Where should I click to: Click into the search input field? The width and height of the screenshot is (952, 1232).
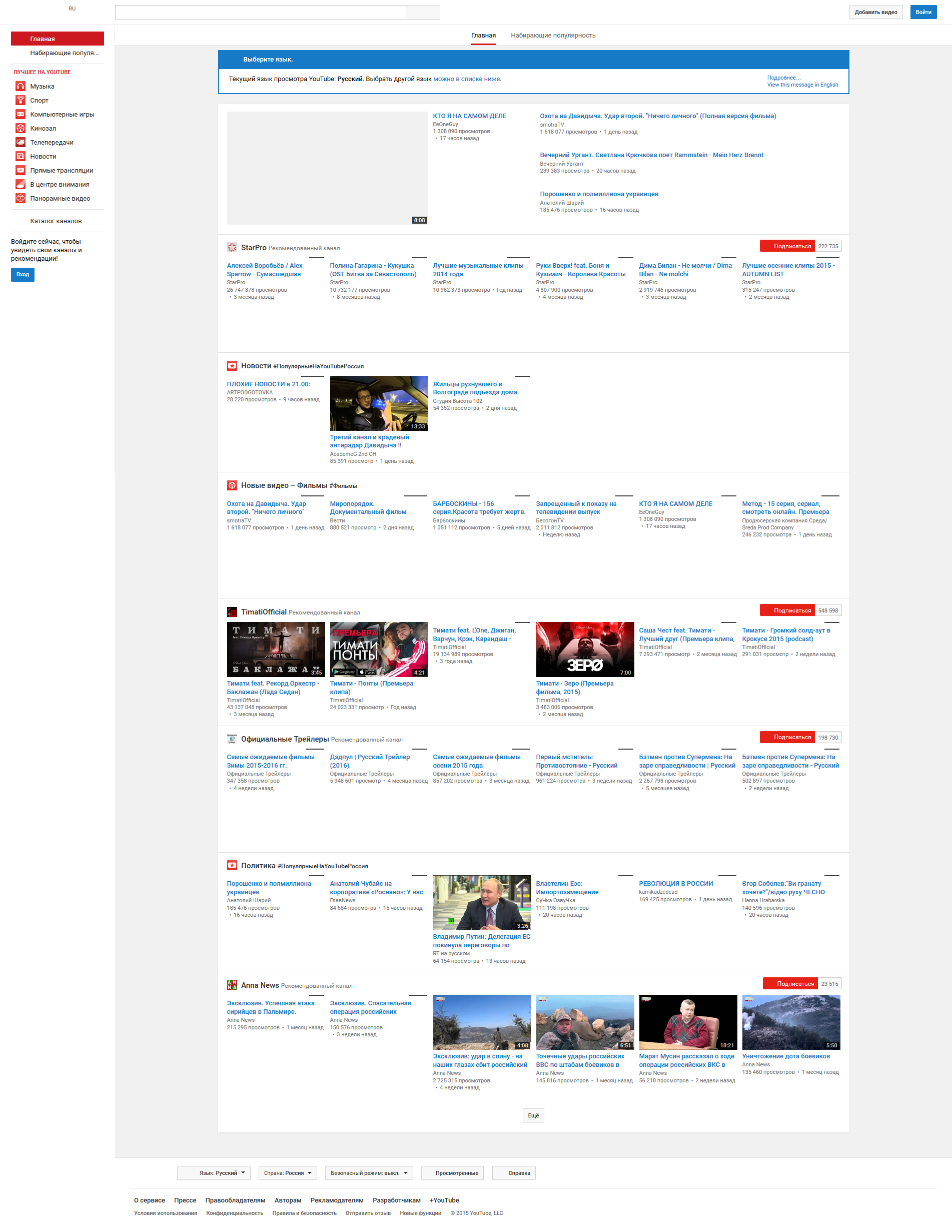[261, 13]
